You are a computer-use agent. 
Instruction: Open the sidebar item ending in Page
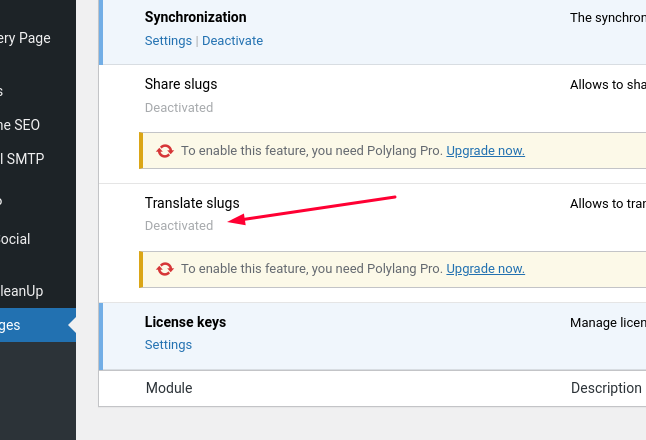click(25, 38)
